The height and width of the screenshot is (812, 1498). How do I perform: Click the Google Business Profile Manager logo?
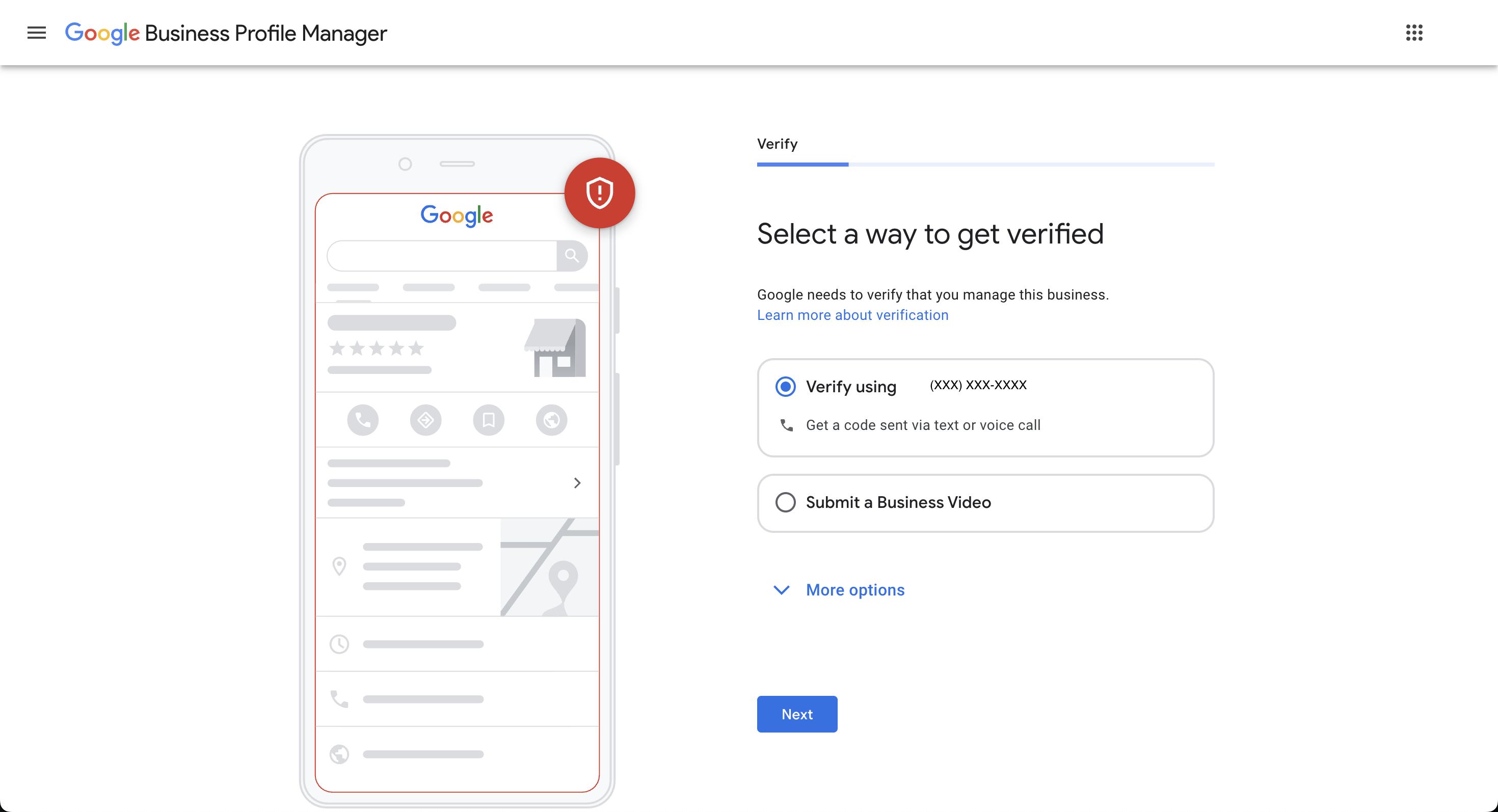click(x=226, y=33)
